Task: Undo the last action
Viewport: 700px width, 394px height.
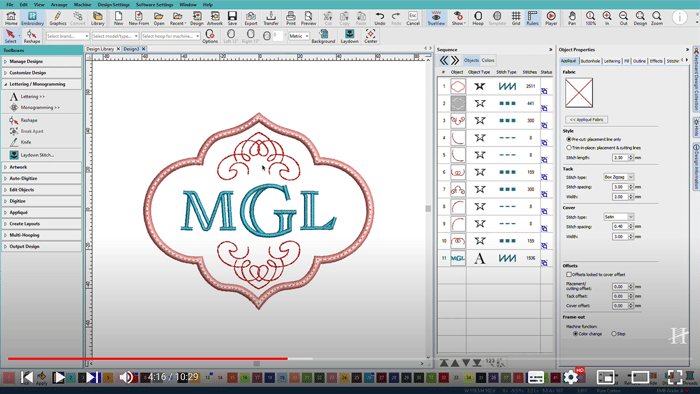Action: click(379, 18)
